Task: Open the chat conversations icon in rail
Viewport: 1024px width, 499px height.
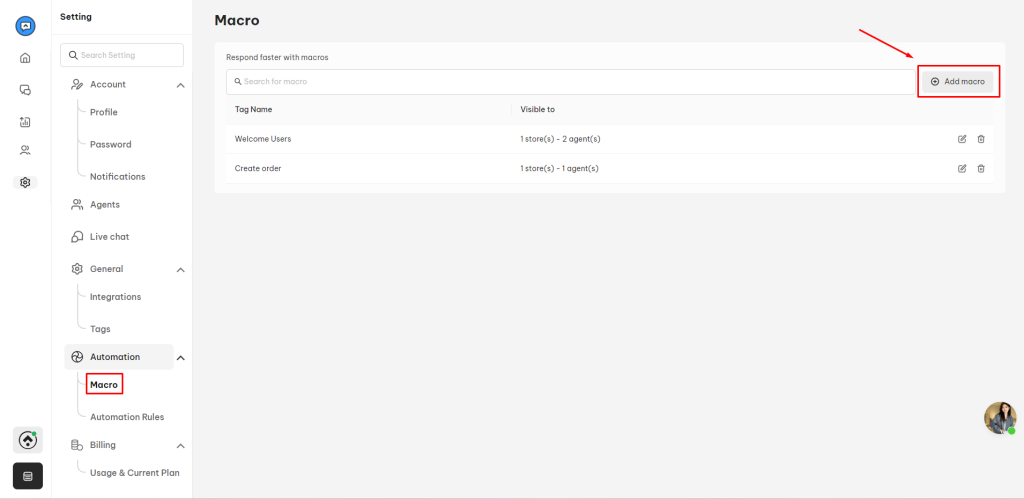Action: [x=25, y=89]
